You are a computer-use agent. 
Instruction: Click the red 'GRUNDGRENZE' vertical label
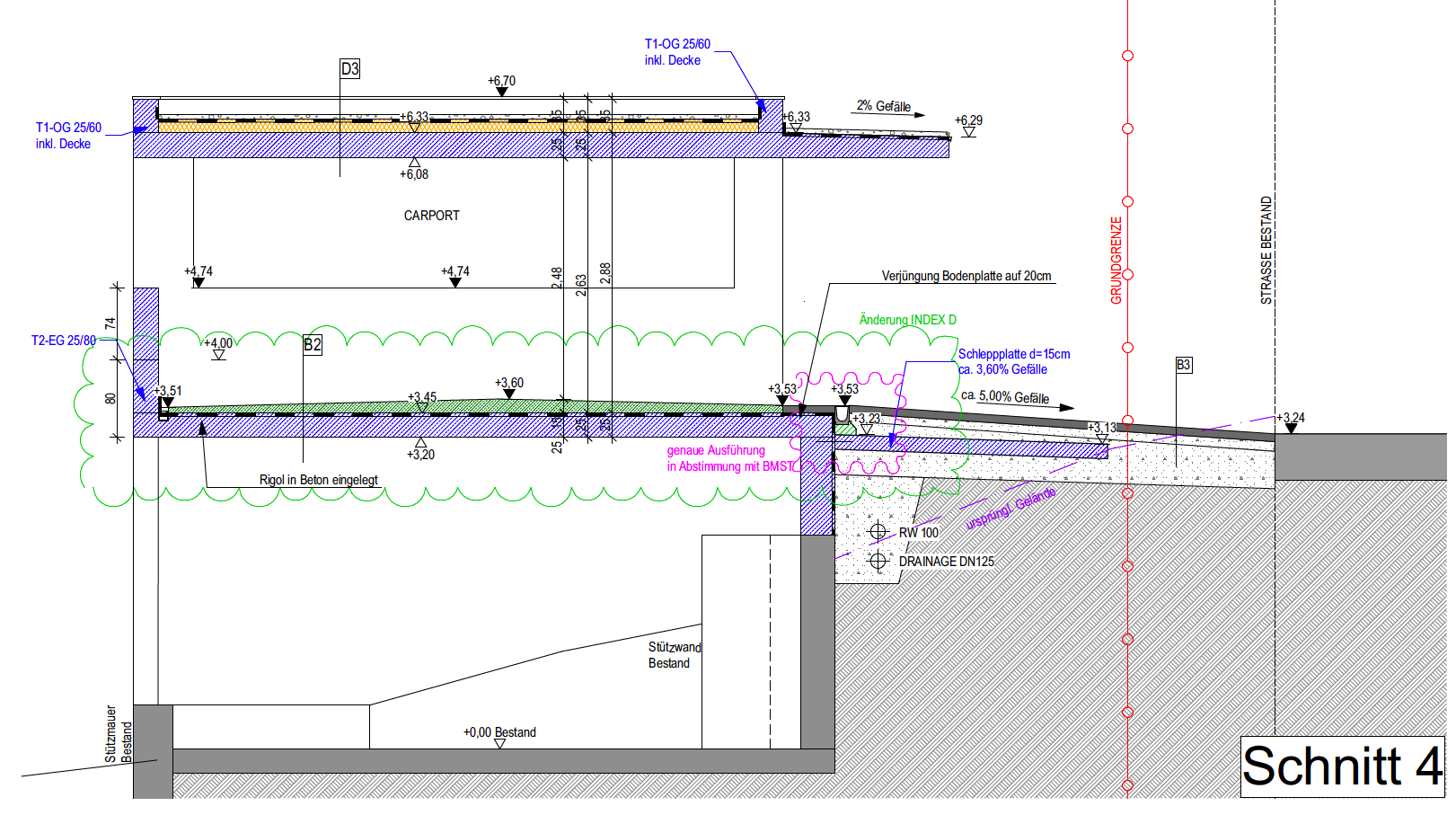point(1116,261)
